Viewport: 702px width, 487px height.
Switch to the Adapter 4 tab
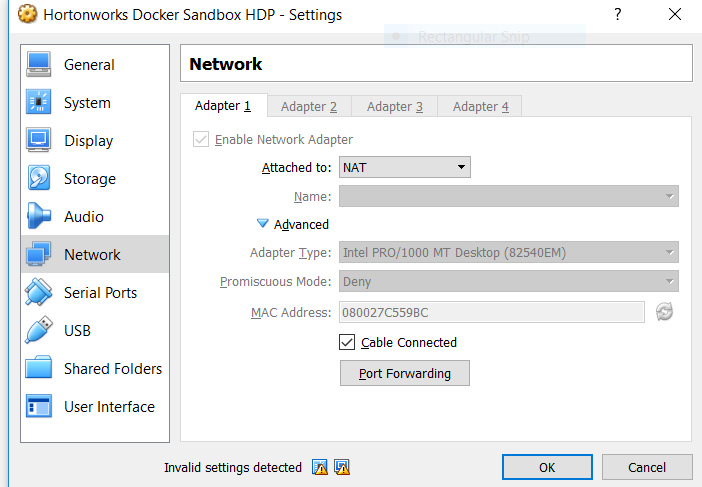pyautogui.click(x=480, y=107)
